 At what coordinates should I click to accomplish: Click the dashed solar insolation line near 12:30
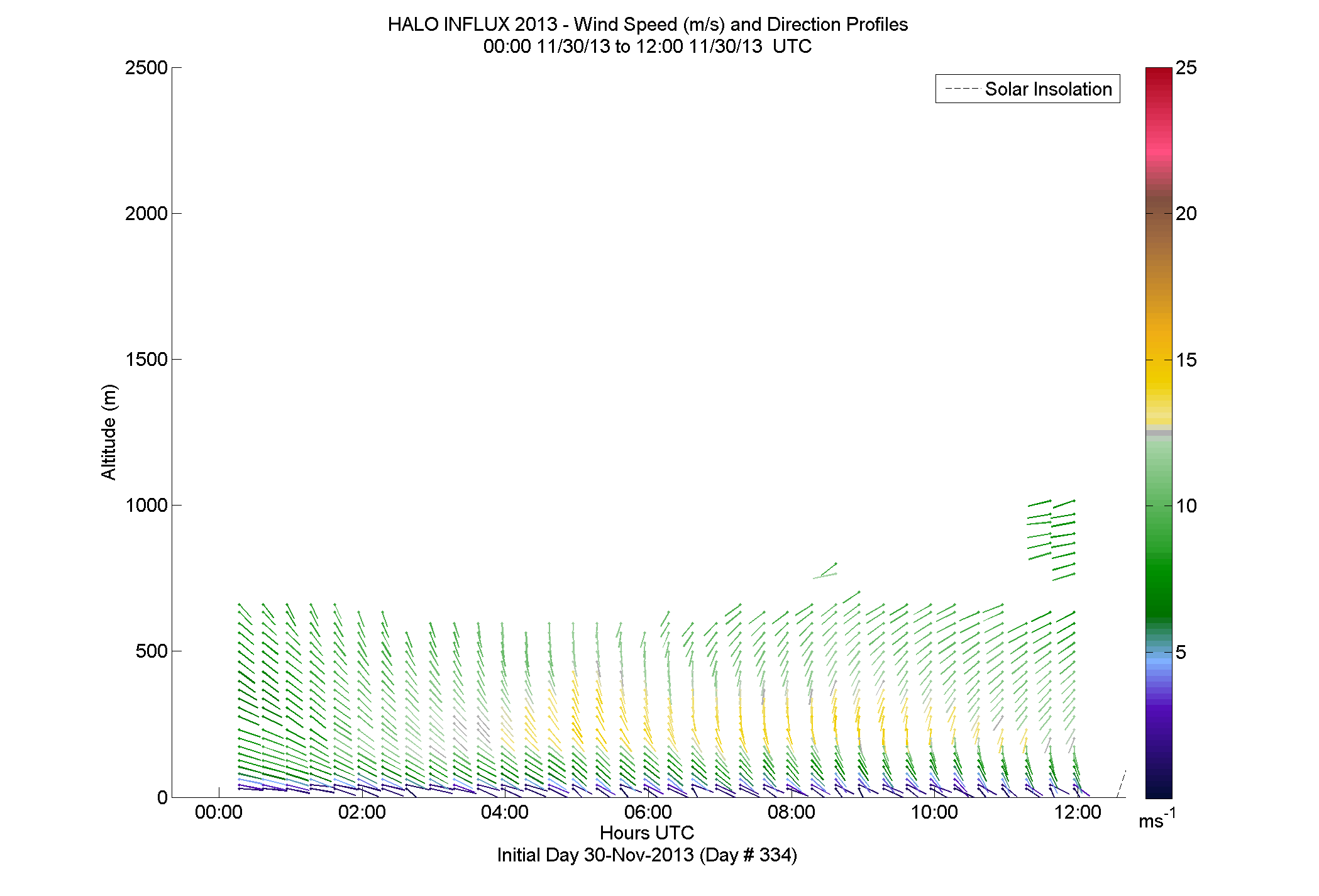[x=1121, y=784]
